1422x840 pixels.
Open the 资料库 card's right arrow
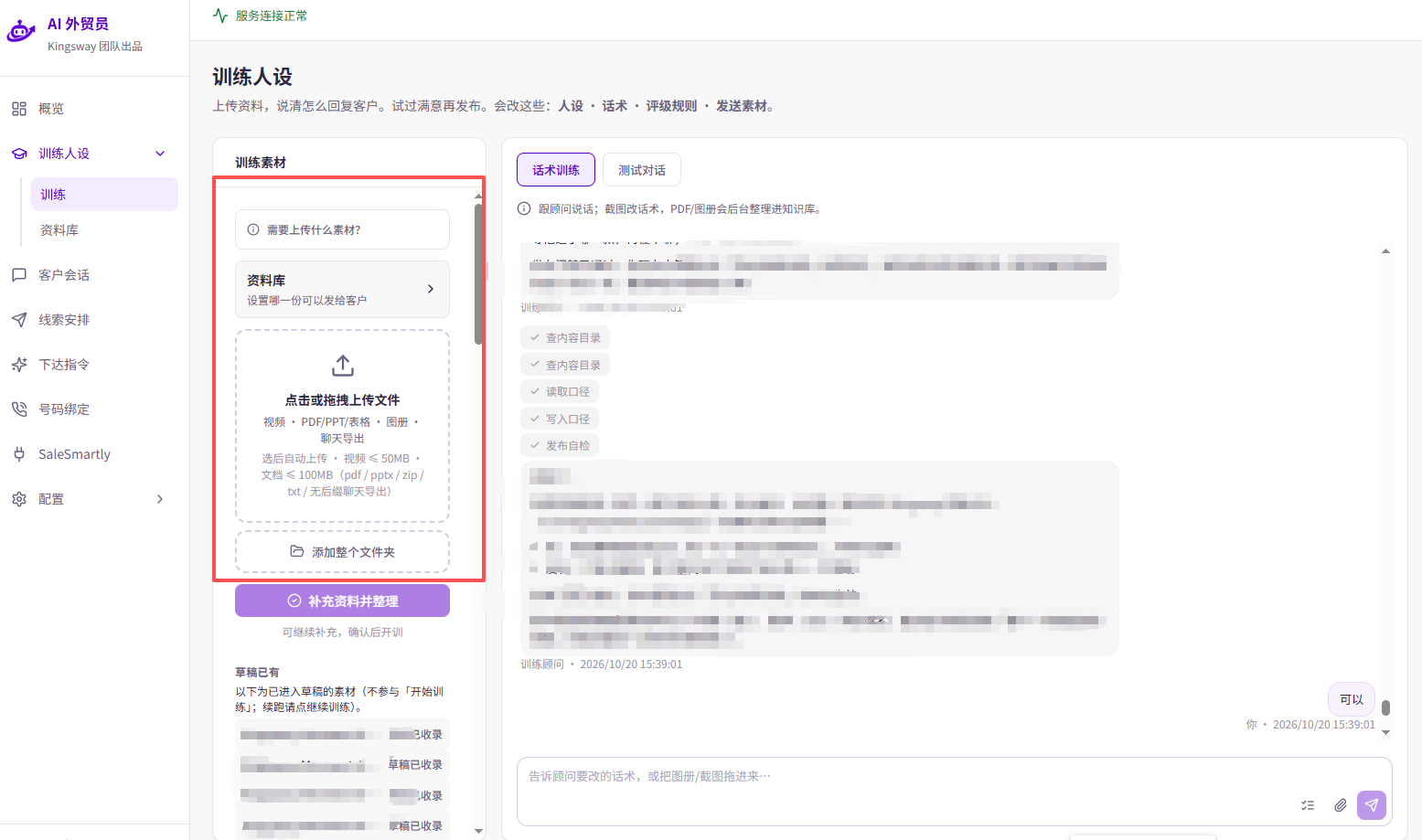tap(431, 289)
